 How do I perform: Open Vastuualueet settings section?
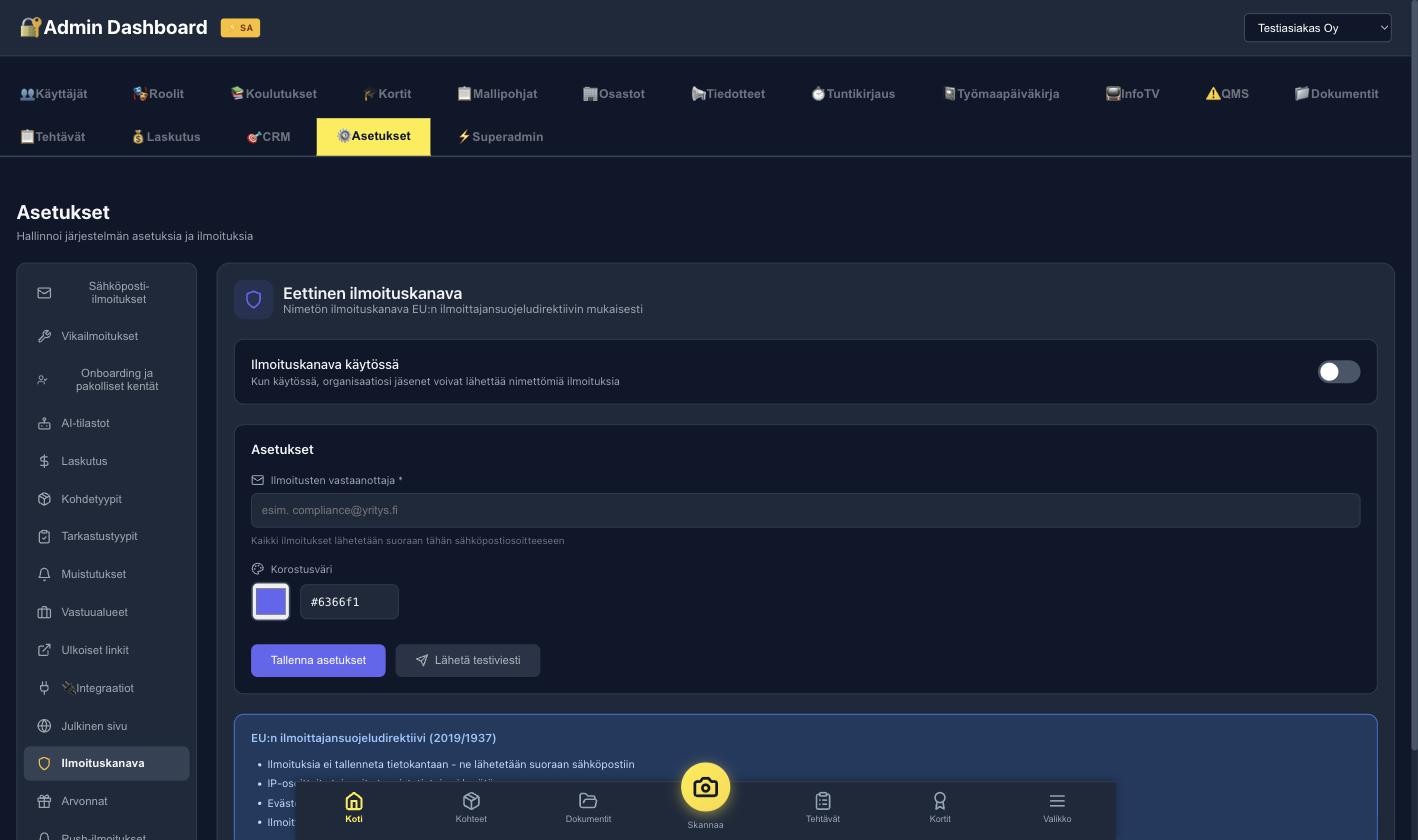pyautogui.click(x=106, y=612)
